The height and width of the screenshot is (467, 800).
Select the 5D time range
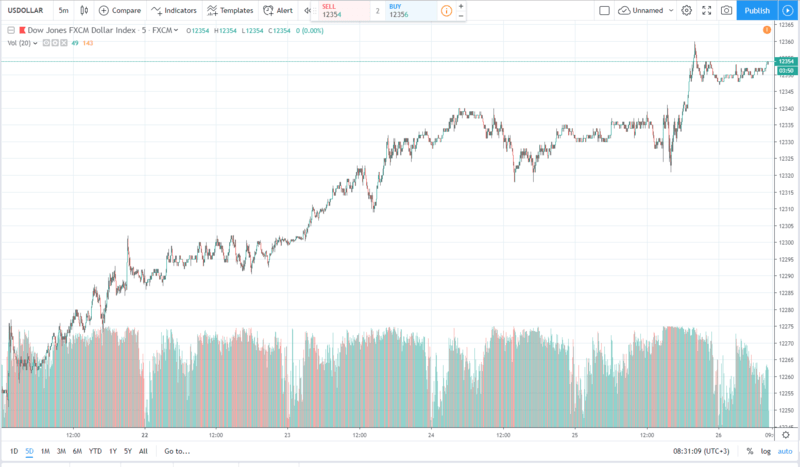30,451
